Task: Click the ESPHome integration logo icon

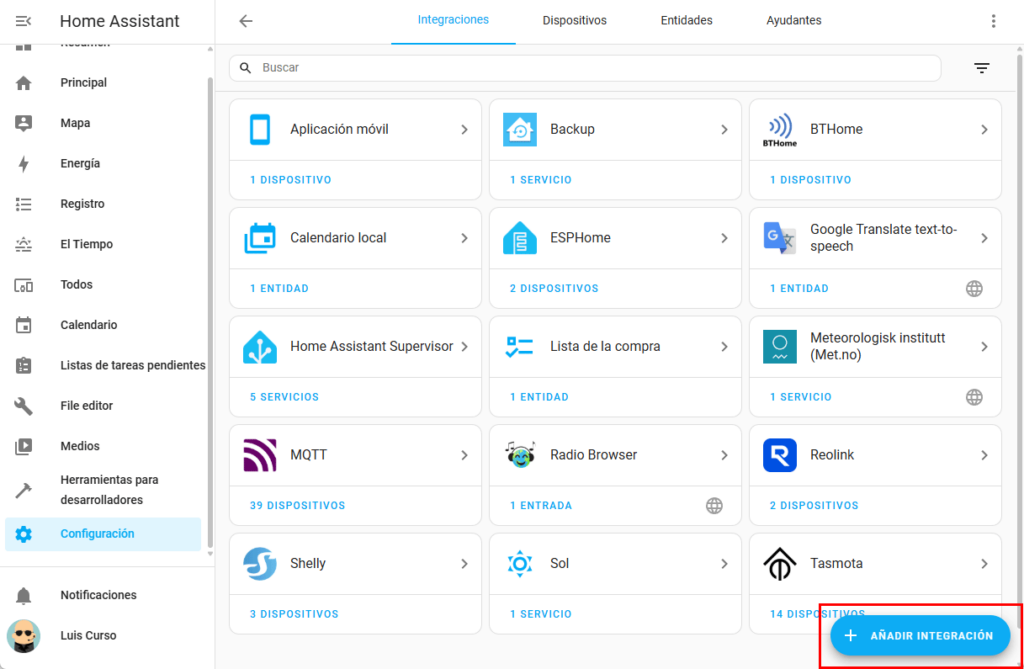Action: tap(520, 238)
